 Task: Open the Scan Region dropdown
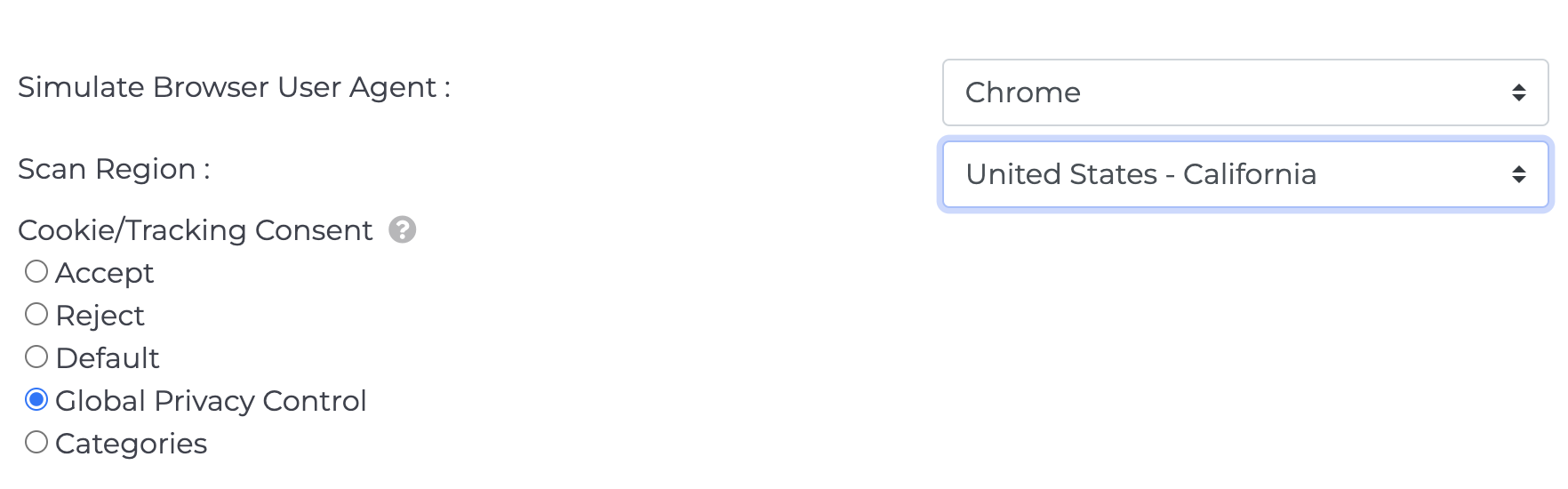click(x=1245, y=174)
